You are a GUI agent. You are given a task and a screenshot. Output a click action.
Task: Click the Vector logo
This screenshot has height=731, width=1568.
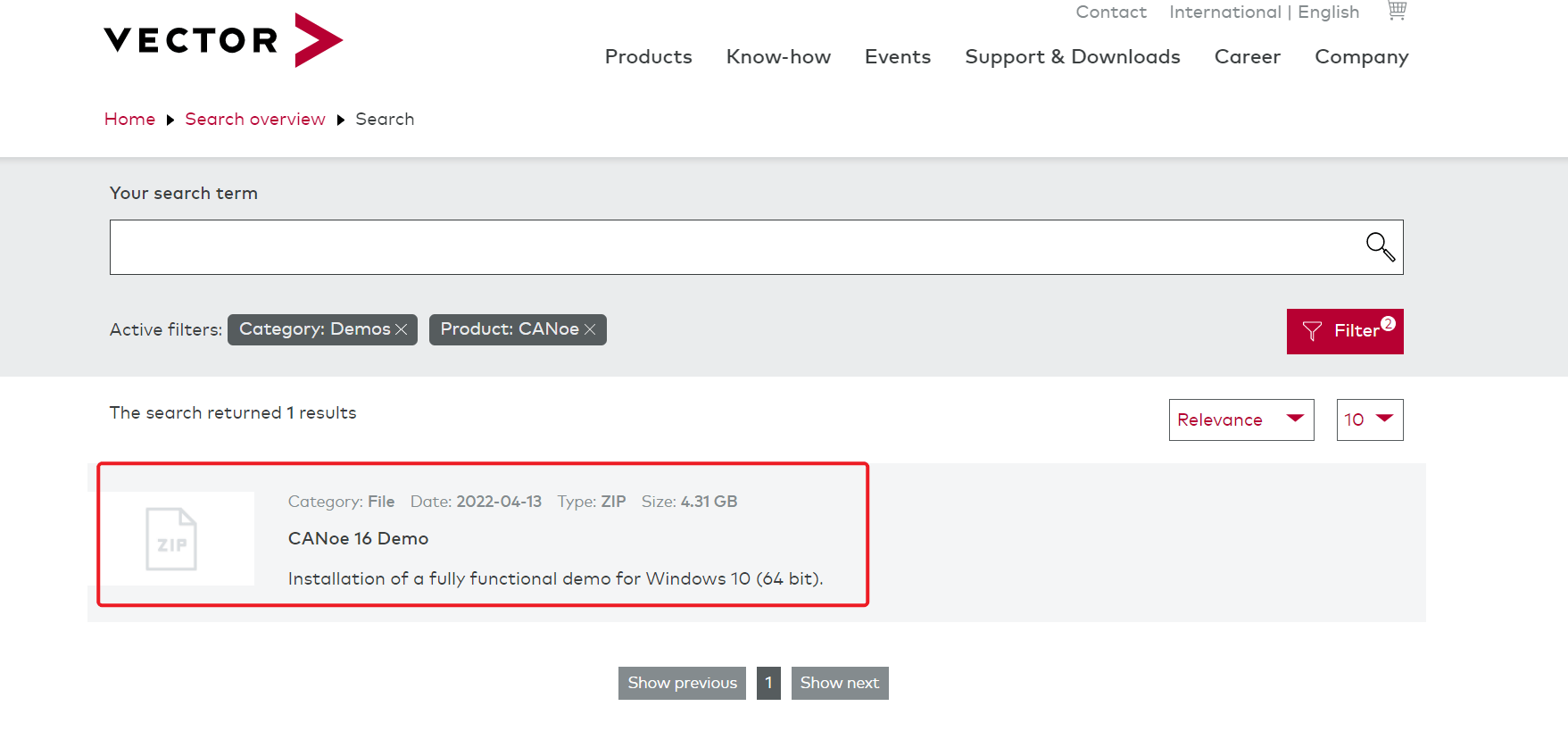pos(223,40)
